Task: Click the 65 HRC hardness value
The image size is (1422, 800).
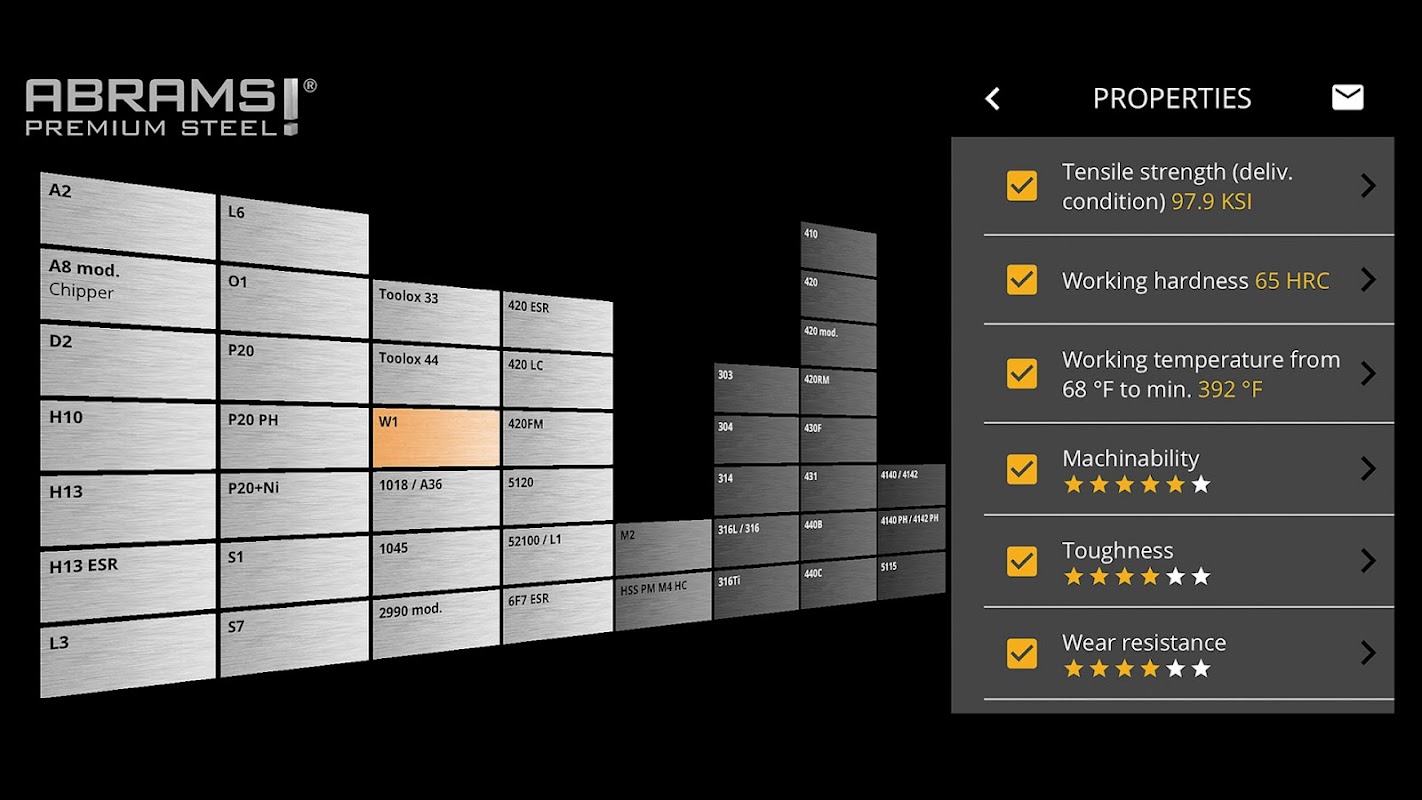Action: coord(1292,281)
